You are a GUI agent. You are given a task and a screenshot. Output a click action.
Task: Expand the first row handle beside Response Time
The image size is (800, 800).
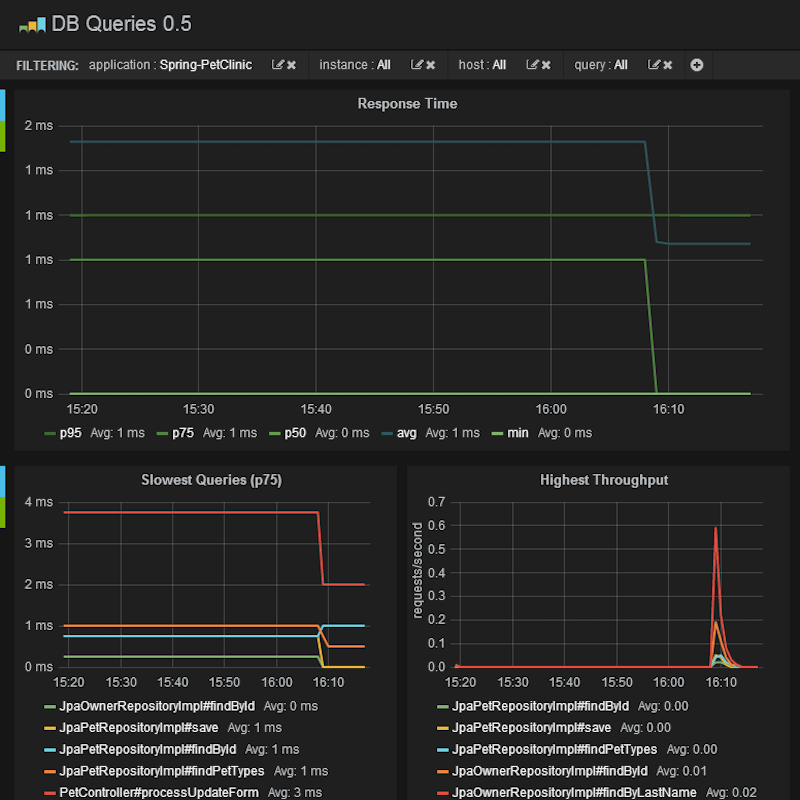click(3, 121)
